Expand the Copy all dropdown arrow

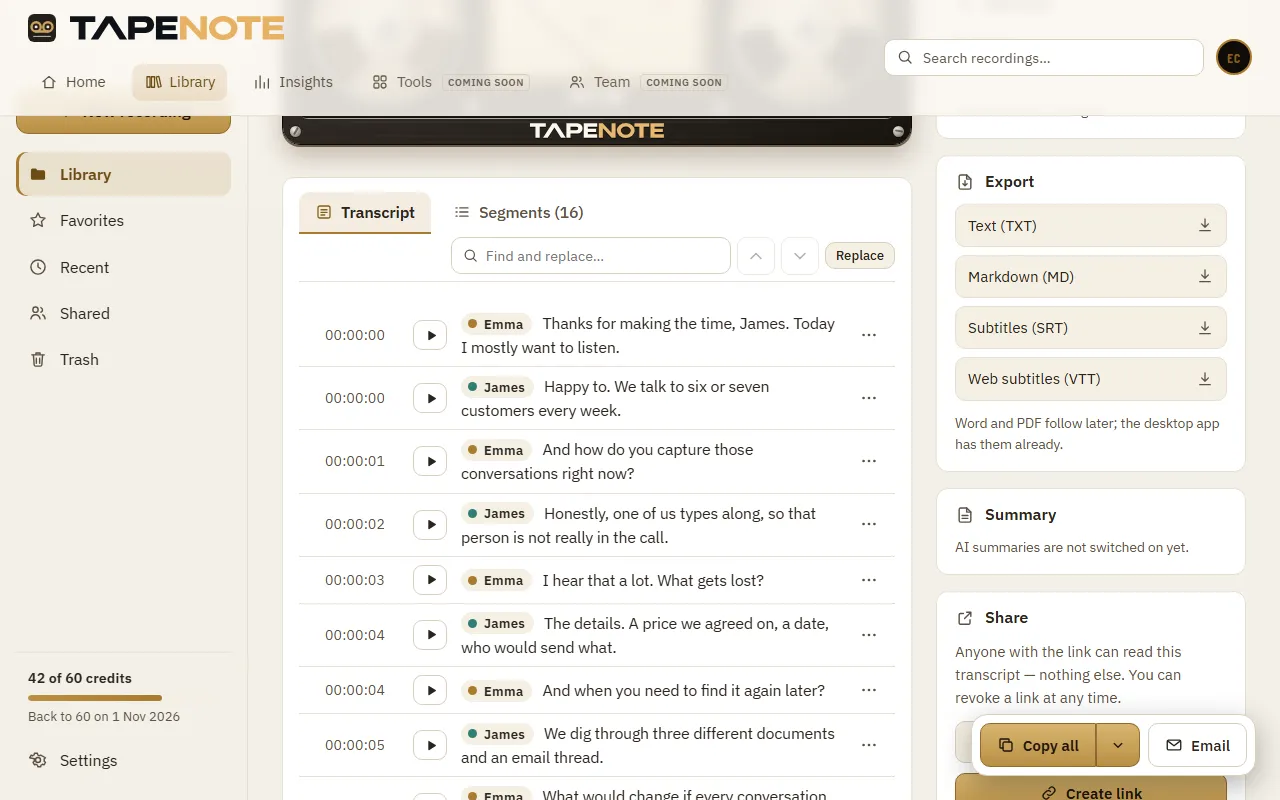click(1118, 745)
